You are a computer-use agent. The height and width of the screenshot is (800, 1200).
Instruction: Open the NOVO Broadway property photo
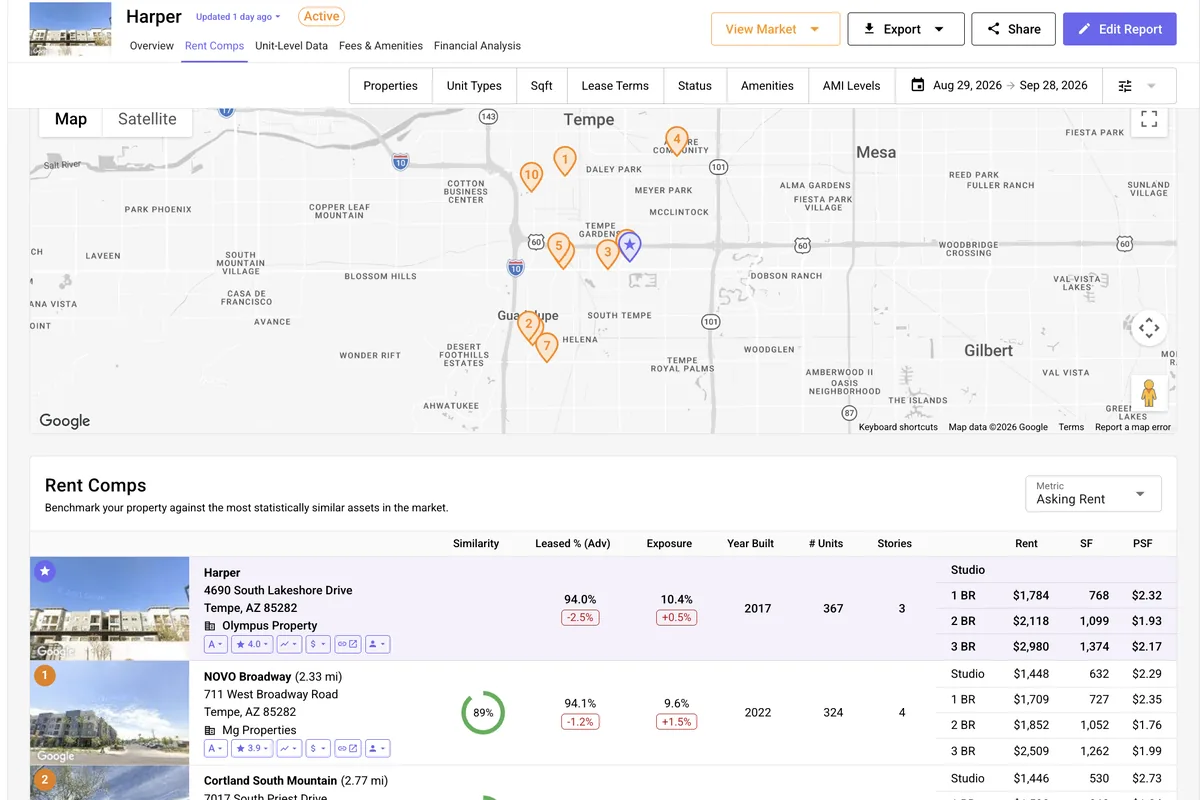coord(110,712)
